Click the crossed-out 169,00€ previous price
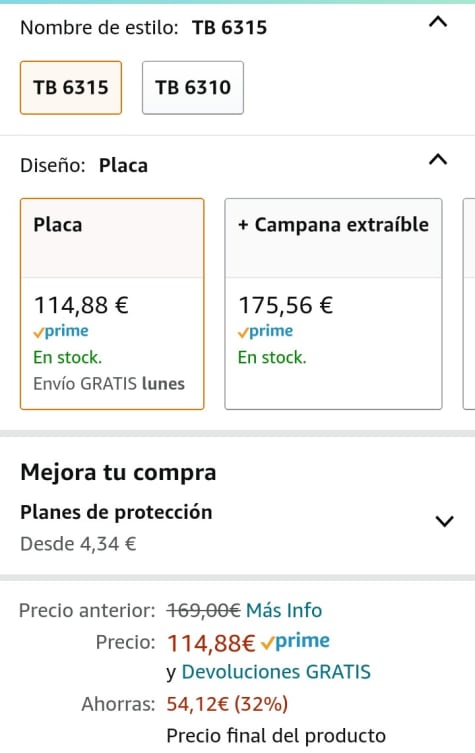The height and width of the screenshot is (753, 475). (x=203, y=610)
